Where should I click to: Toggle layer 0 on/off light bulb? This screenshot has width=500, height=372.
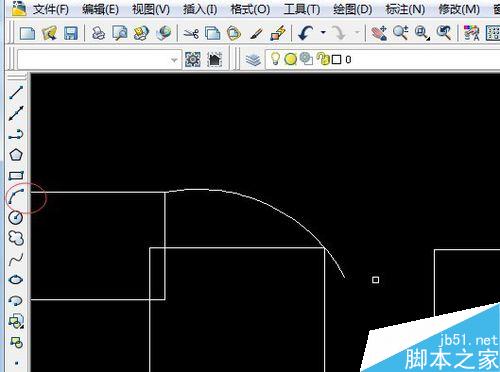[275, 59]
